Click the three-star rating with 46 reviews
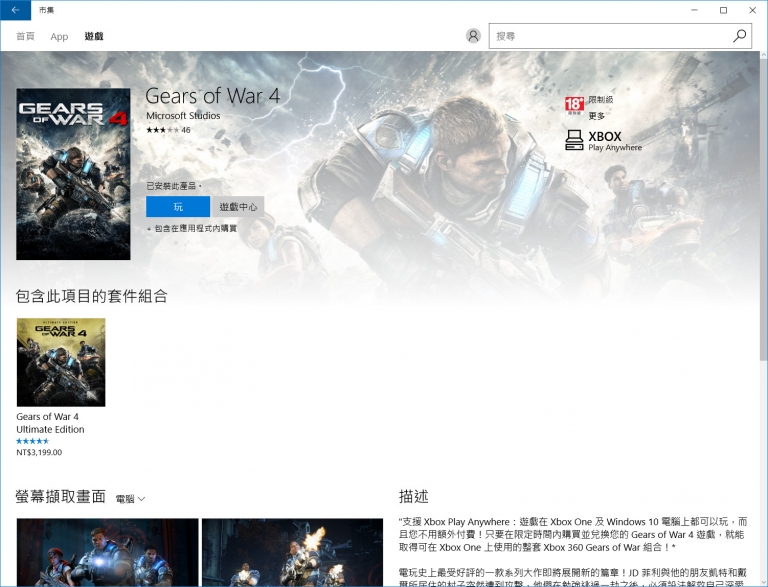Screen dimensions: 768x587 (x=168, y=130)
